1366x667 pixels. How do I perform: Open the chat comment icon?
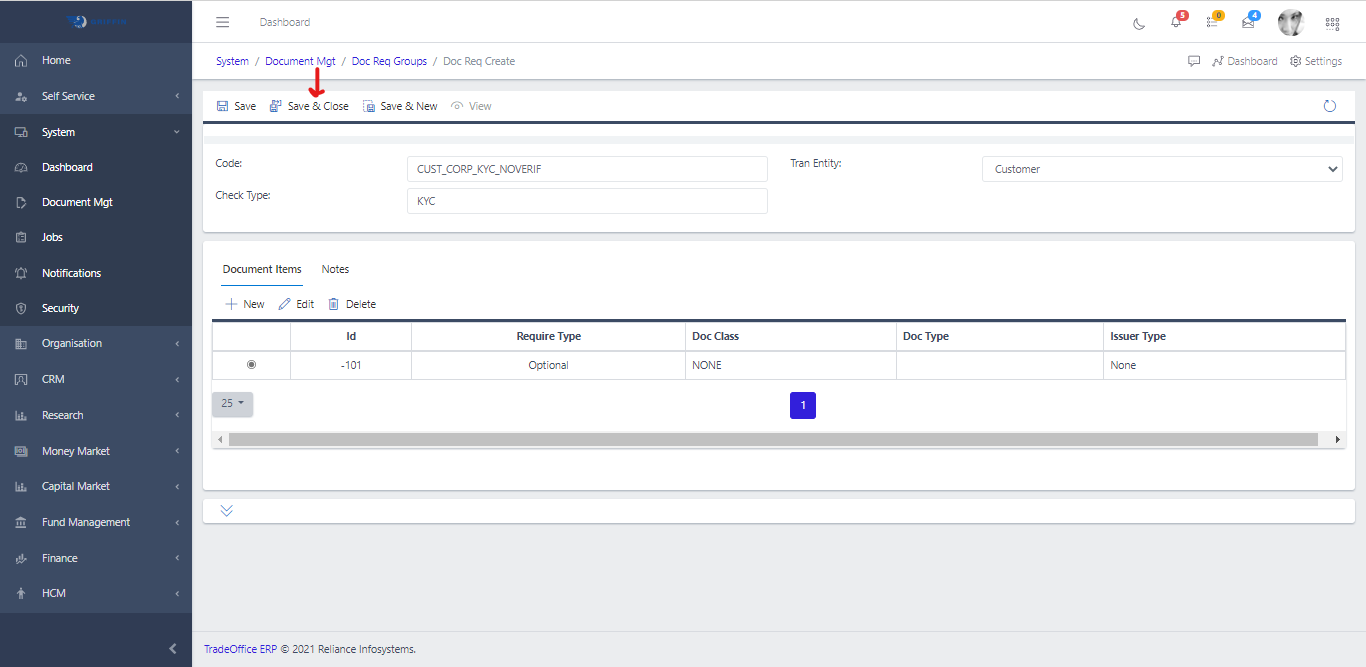(x=1194, y=61)
